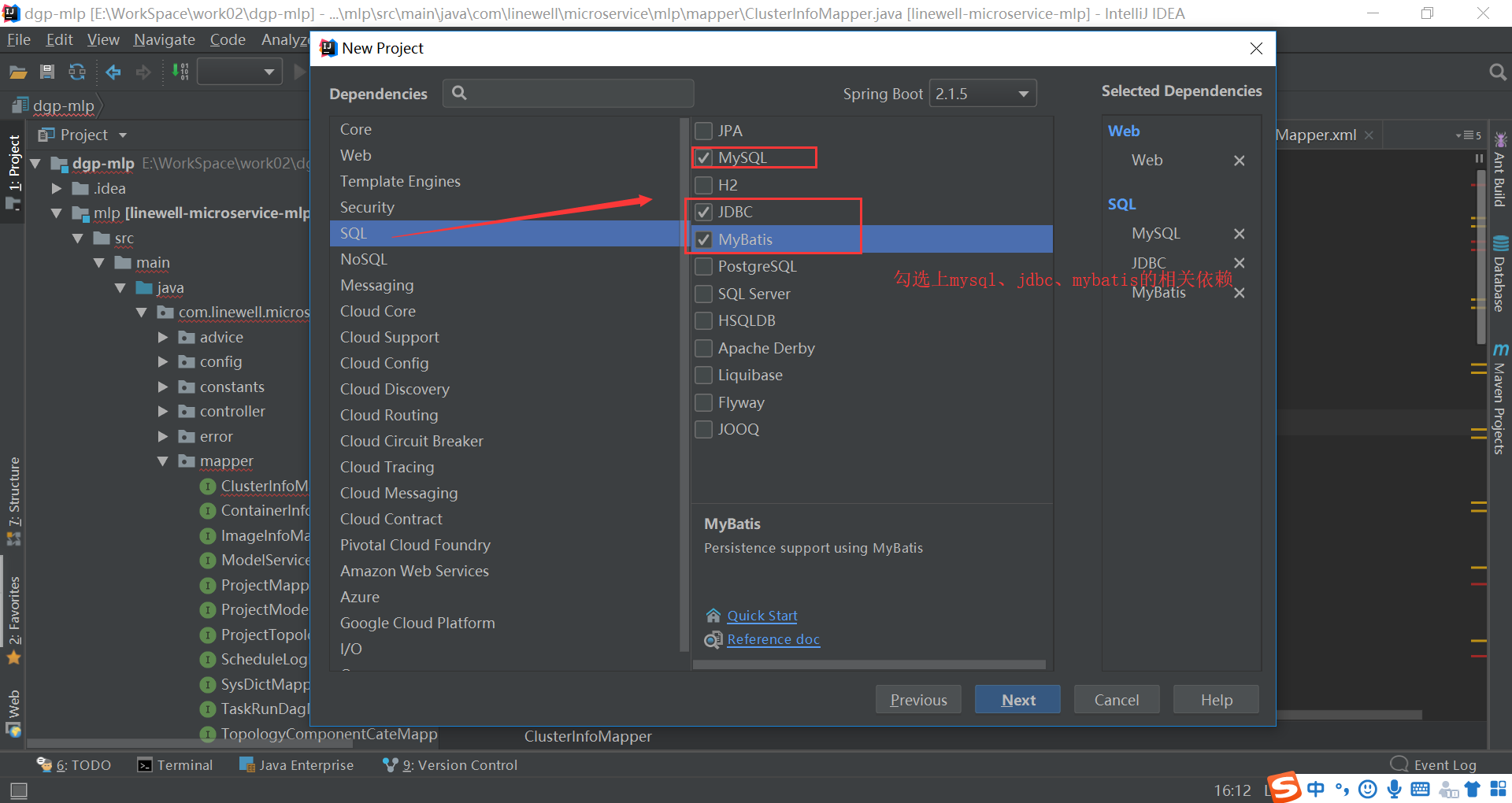Click the description pane horizontal scrollbar

coord(869,664)
